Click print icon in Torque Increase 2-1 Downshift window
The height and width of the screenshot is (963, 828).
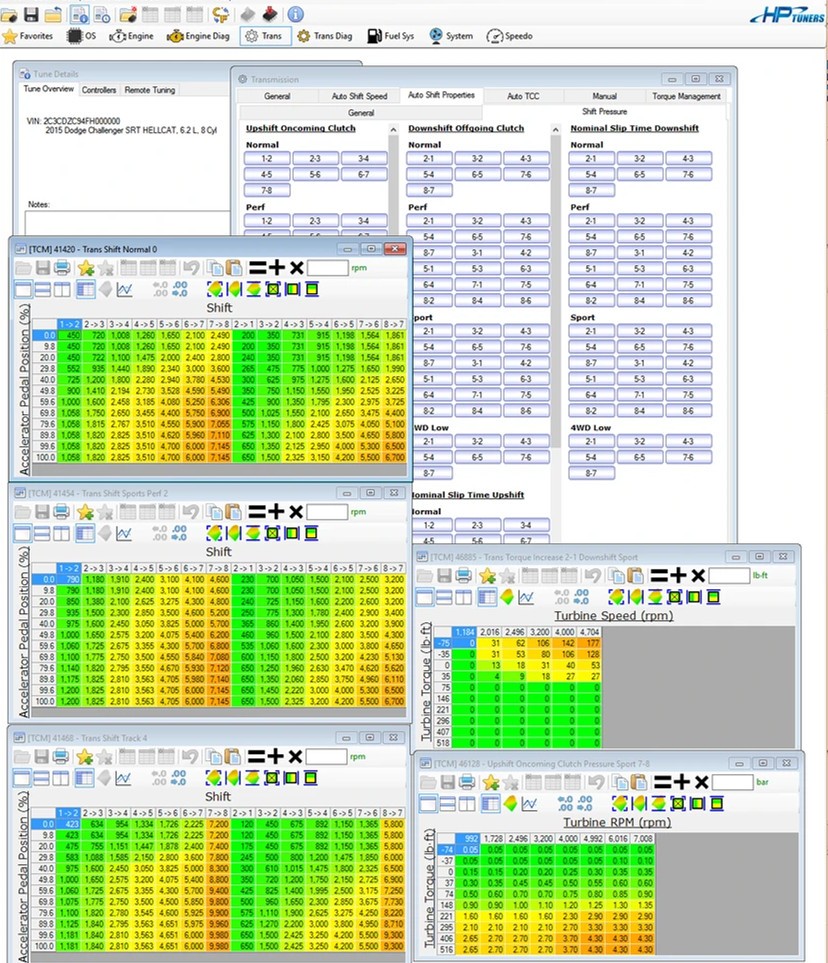tap(464, 575)
